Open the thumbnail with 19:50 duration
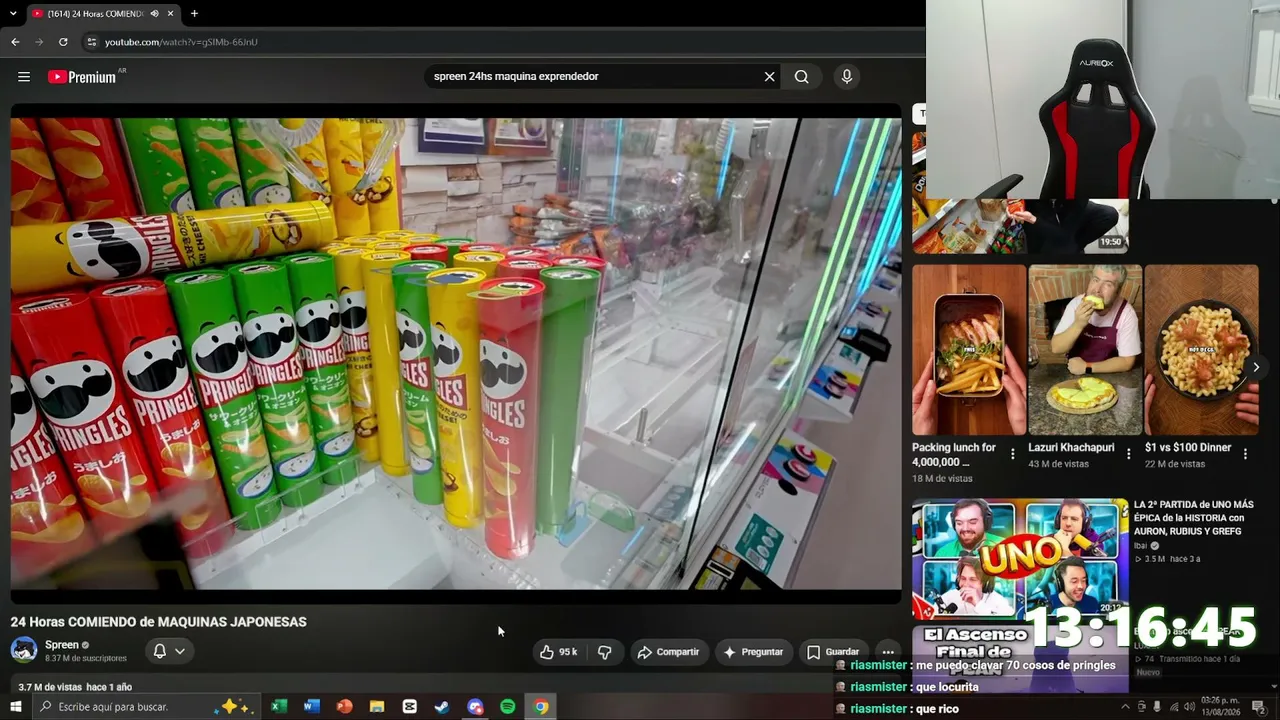 pos(1020,226)
